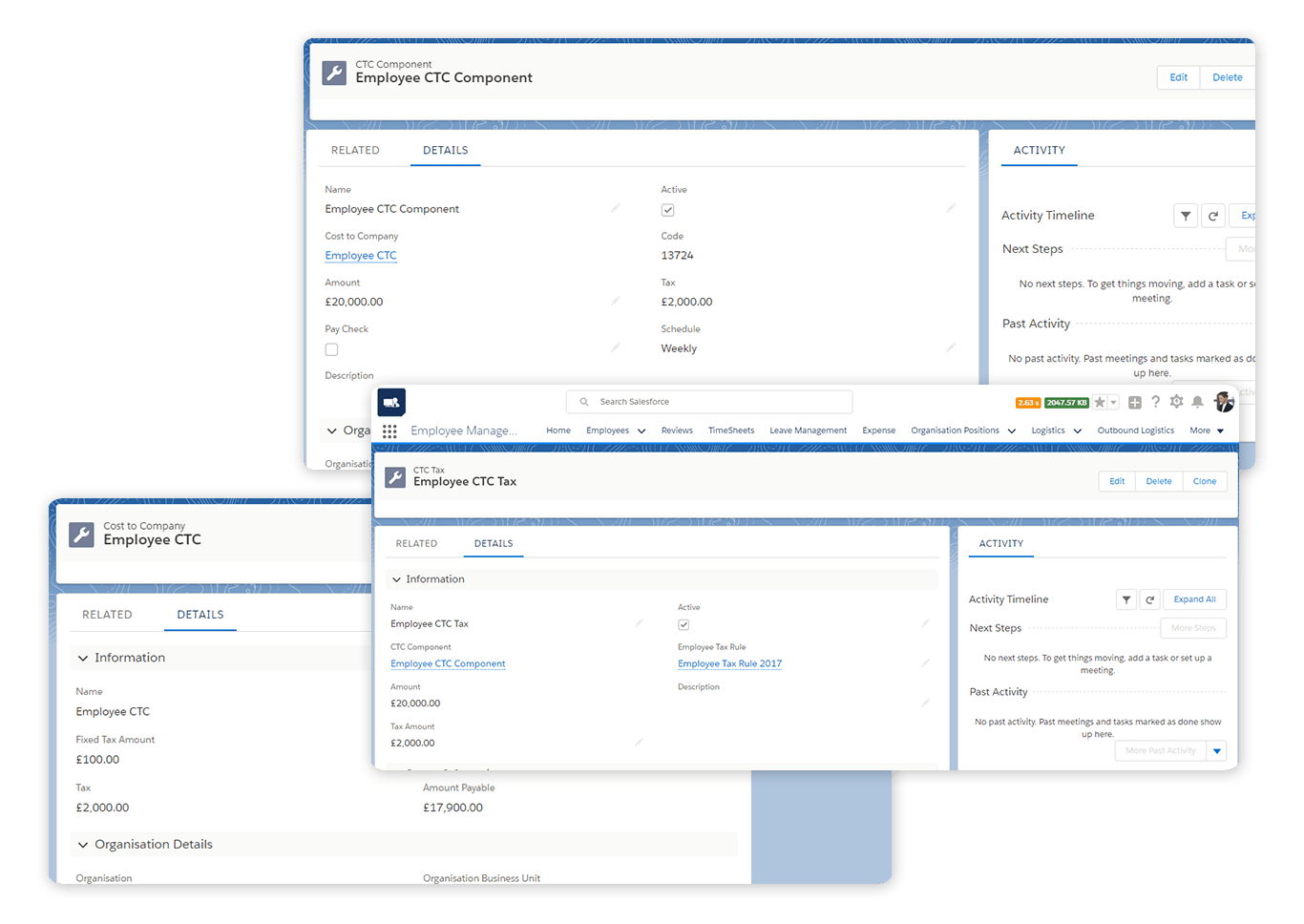Open the Employee Tax Rule 2017 link
1304x924 pixels.
pos(729,663)
